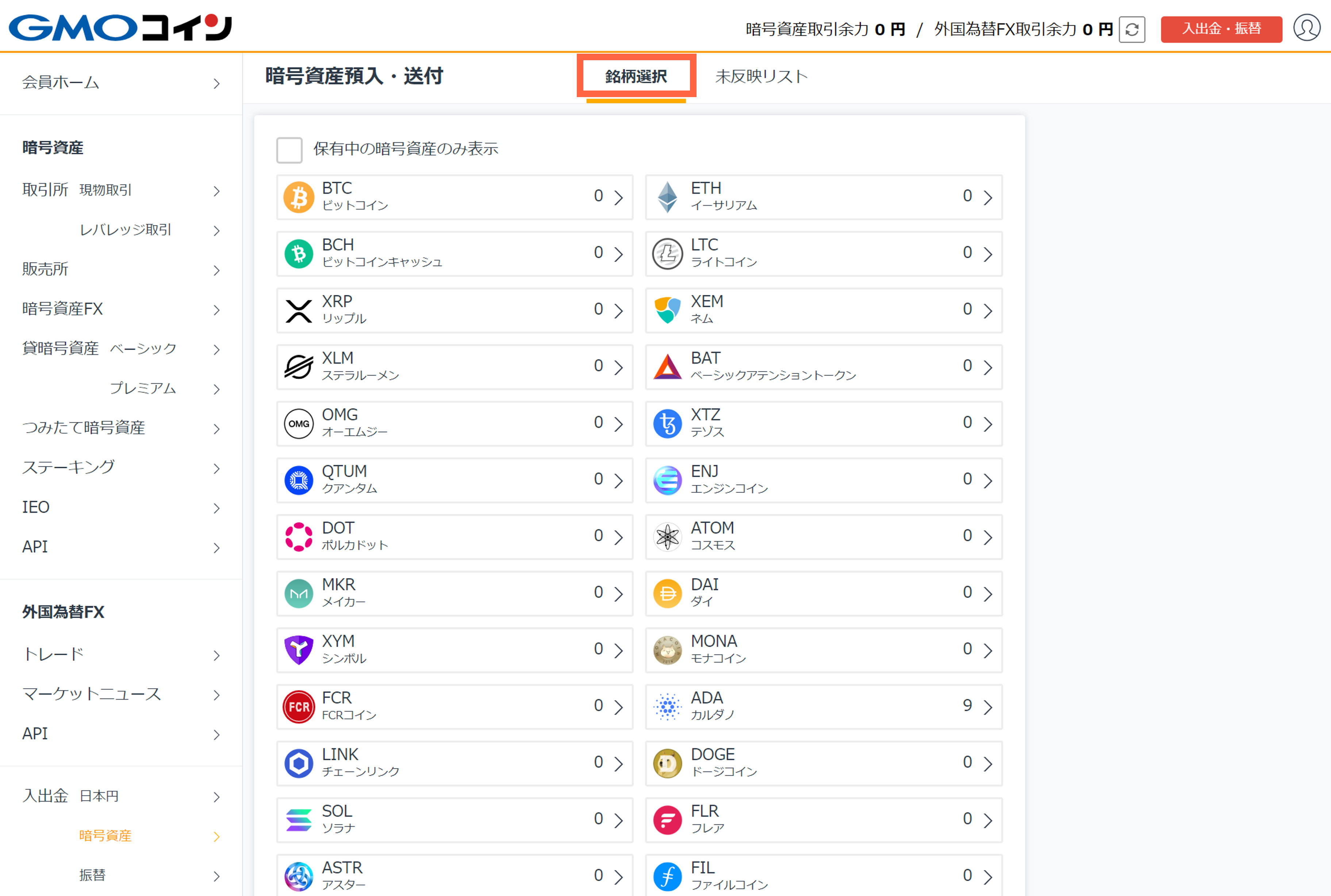Click the DAI coin icon

tap(667, 593)
